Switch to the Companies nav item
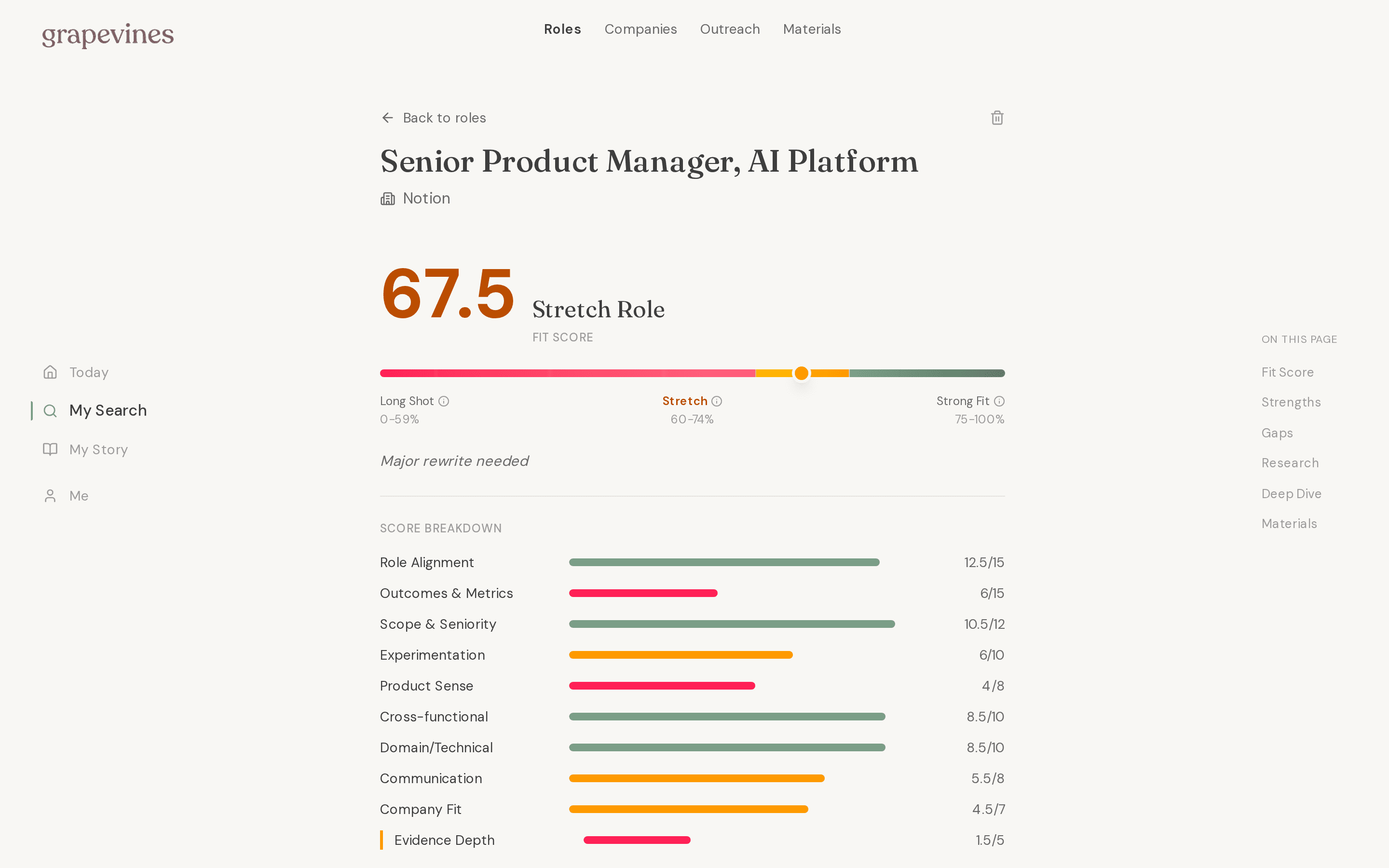Viewport: 1389px width, 868px height. (x=640, y=29)
